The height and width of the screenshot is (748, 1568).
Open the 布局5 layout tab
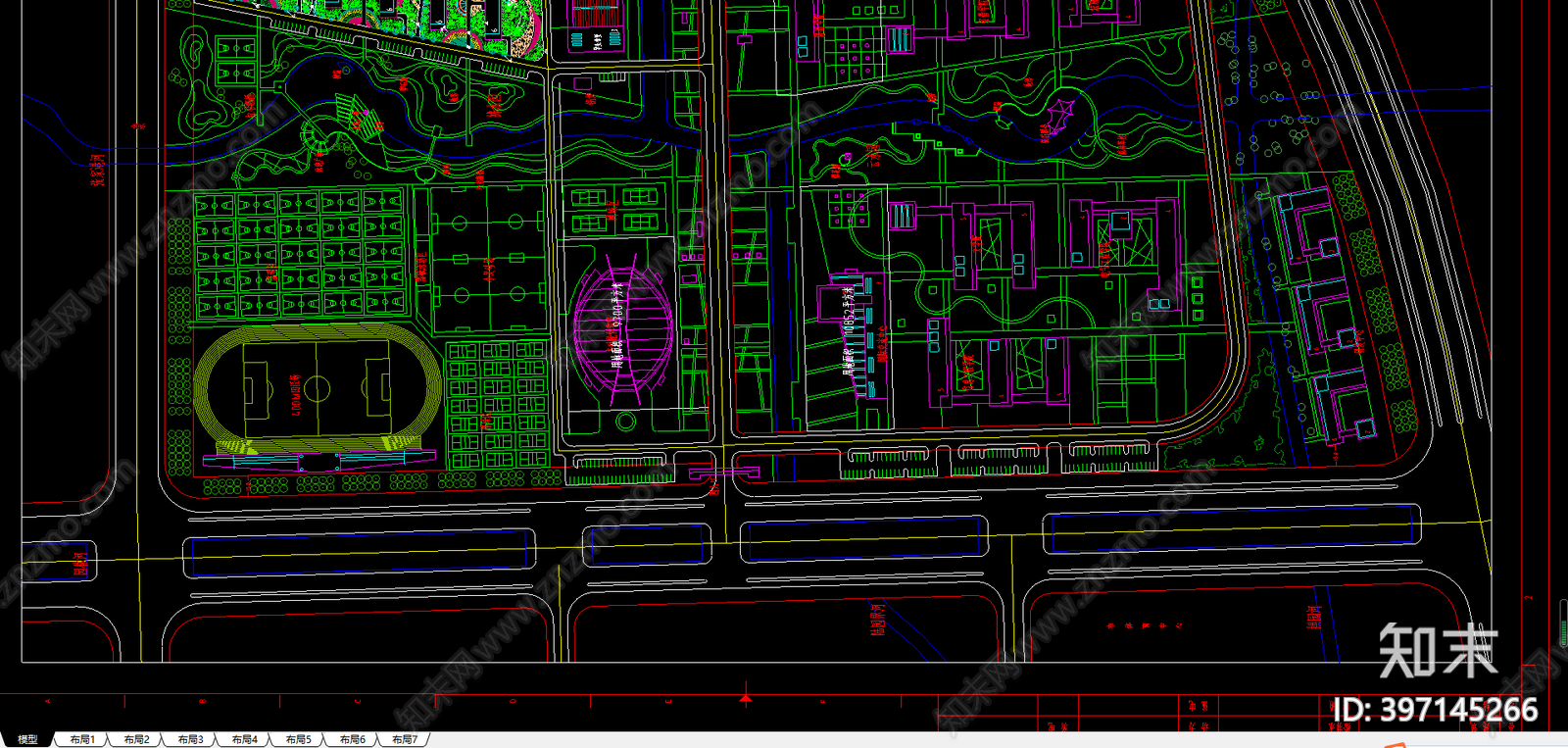[298, 739]
